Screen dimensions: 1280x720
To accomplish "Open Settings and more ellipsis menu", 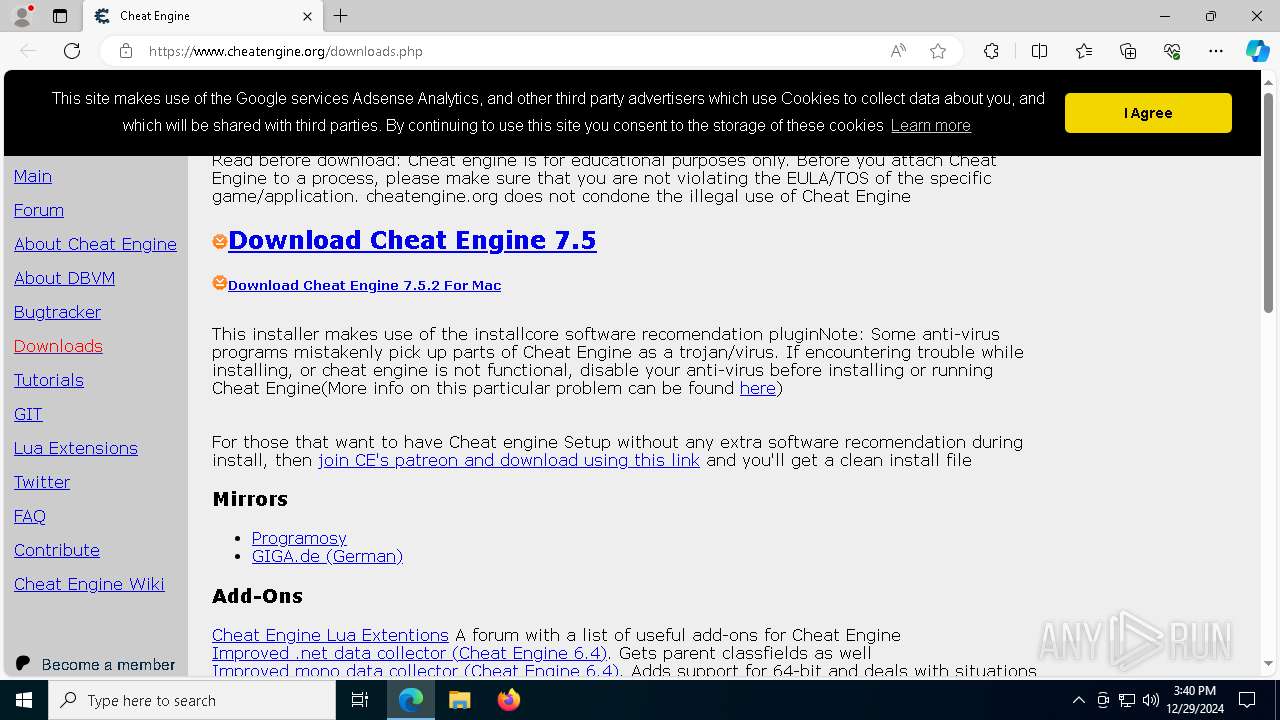I will point(1216,51).
